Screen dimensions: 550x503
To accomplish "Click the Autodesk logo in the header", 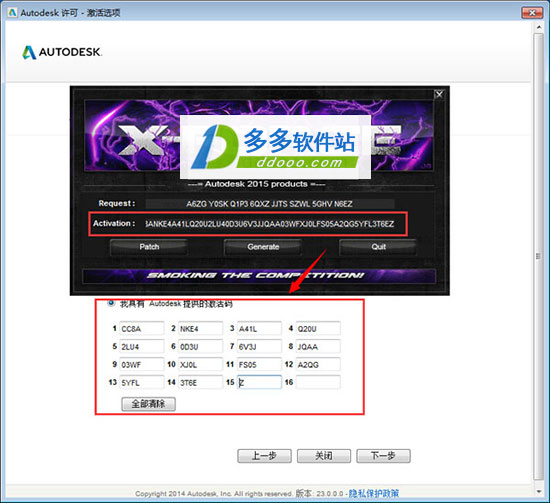I will coord(62,52).
